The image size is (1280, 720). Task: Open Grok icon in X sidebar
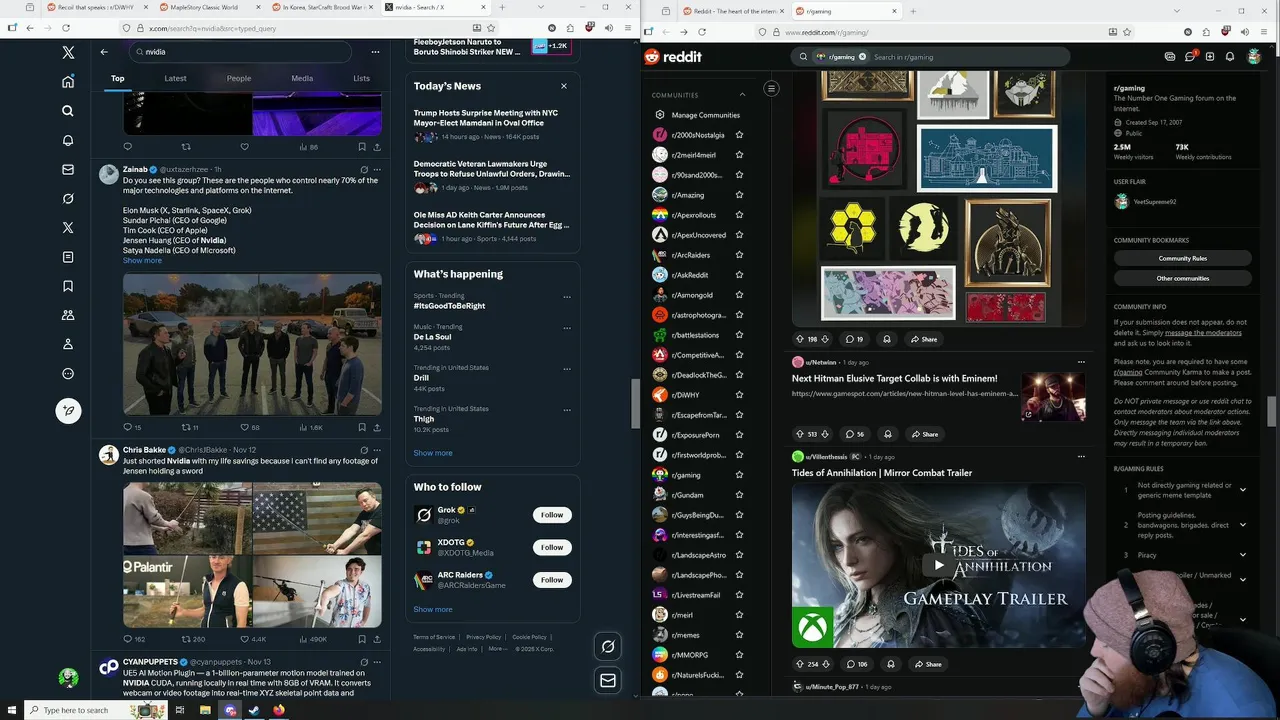click(x=68, y=199)
